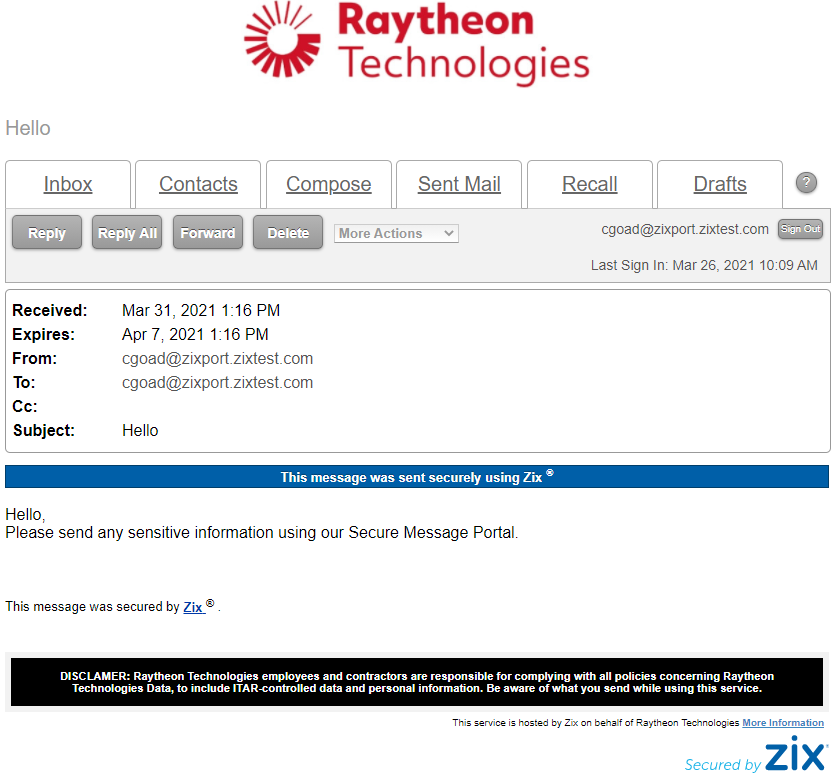Click the Hello heading above the tabs

coord(28,128)
